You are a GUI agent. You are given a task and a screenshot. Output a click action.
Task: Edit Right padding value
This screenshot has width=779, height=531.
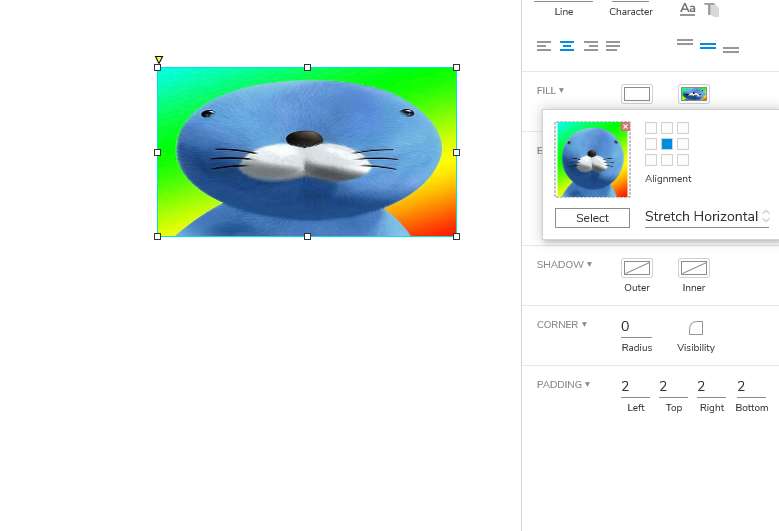(x=711, y=387)
